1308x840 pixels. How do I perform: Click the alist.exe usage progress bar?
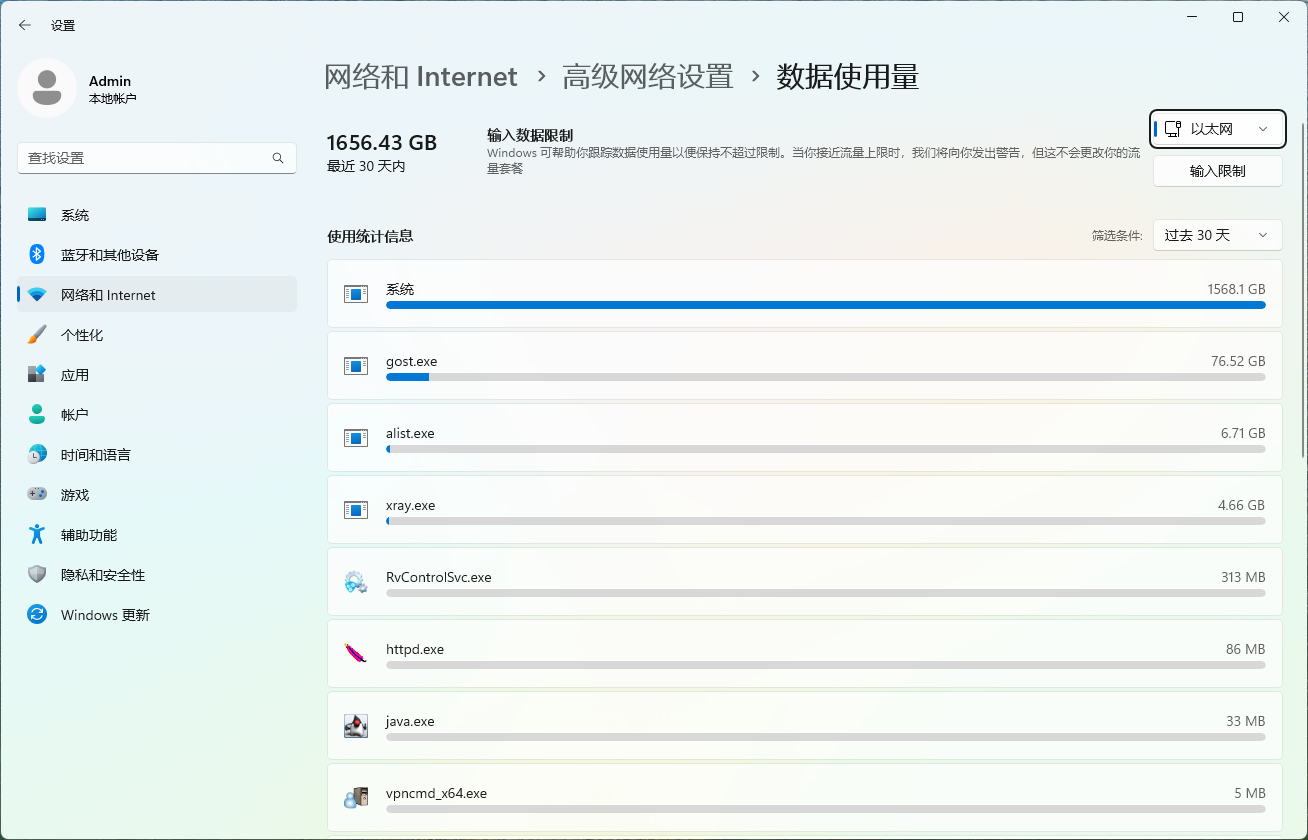826,449
